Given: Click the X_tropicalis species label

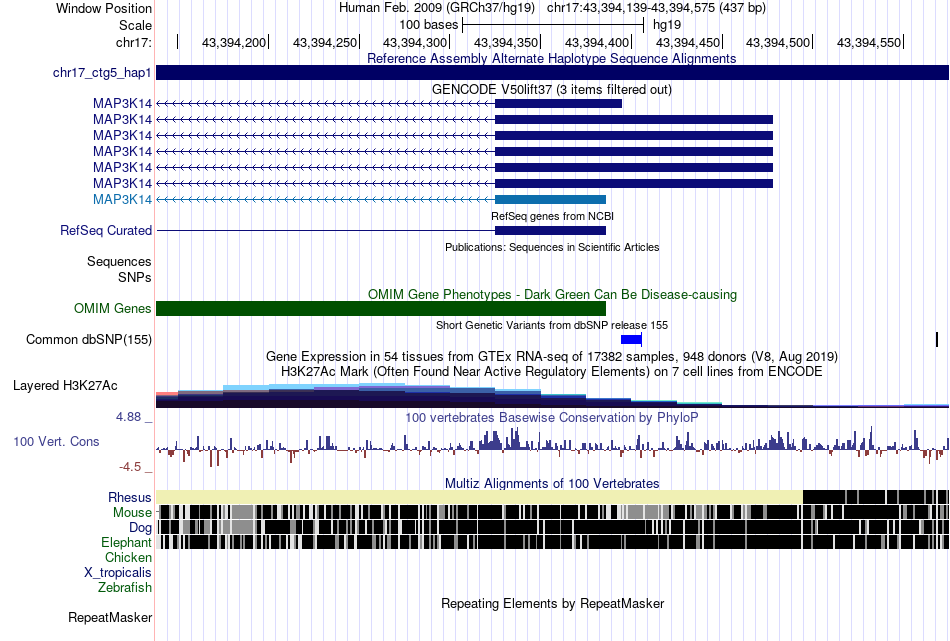Looking at the screenshot, I should 118,573.
